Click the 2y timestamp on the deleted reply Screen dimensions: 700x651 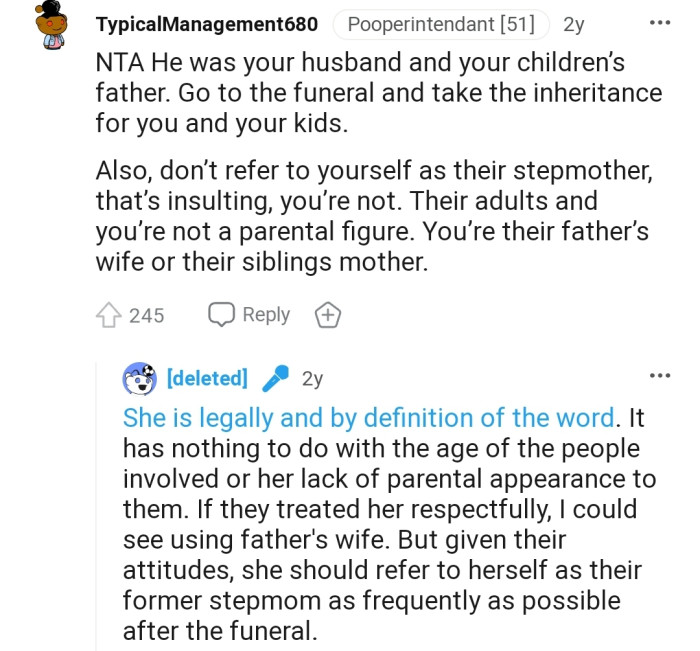[312, 379]
